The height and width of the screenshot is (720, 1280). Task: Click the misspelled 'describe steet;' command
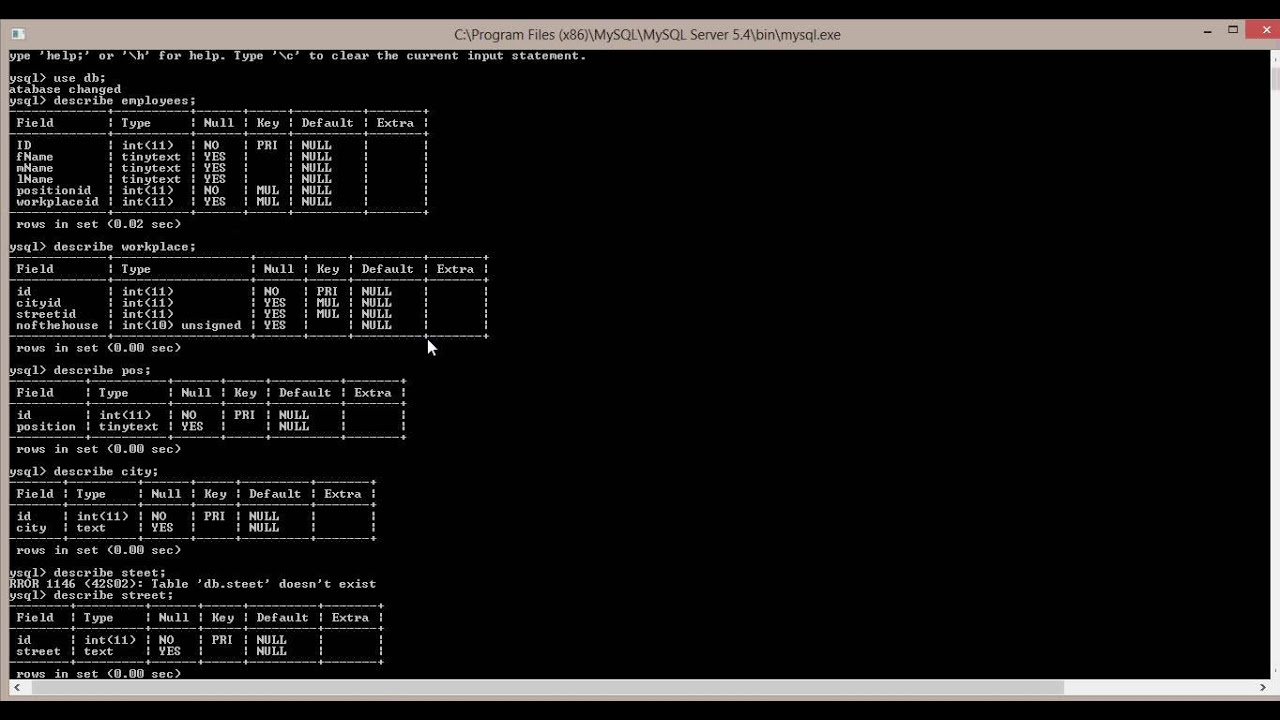87,573
